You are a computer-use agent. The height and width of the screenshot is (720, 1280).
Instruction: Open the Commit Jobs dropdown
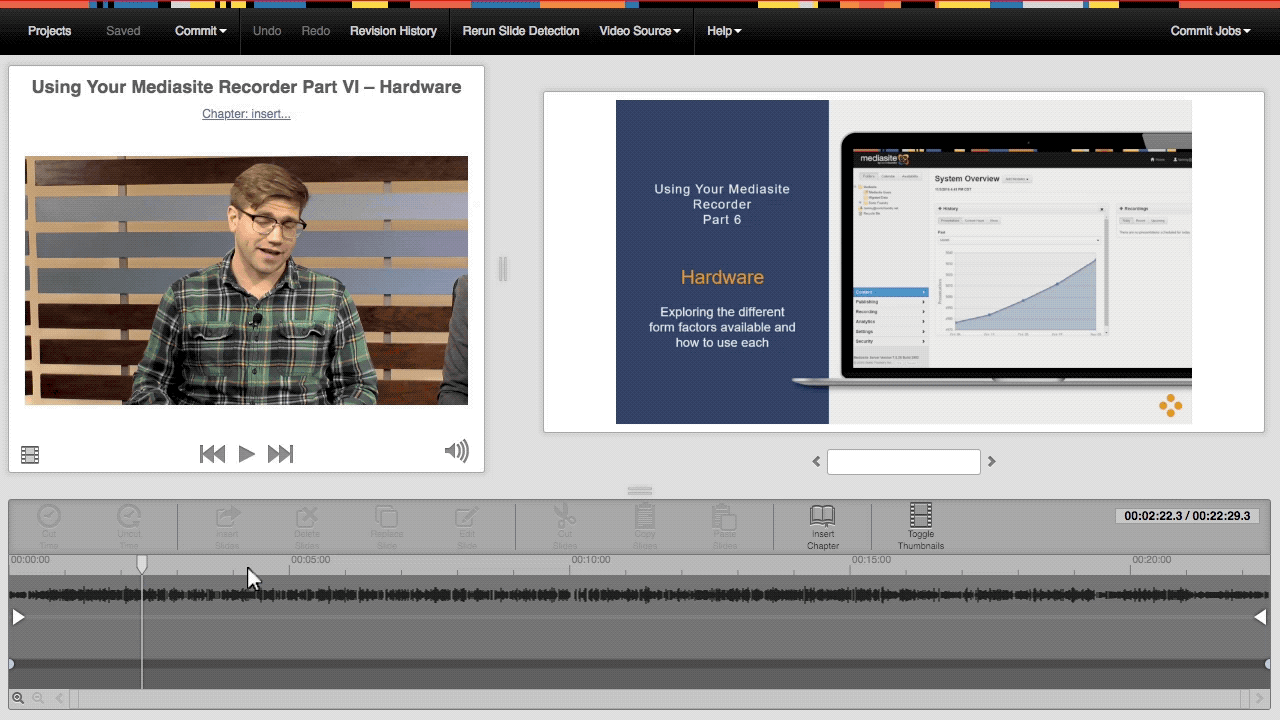pyautogui.click(x=1210, y=31)
